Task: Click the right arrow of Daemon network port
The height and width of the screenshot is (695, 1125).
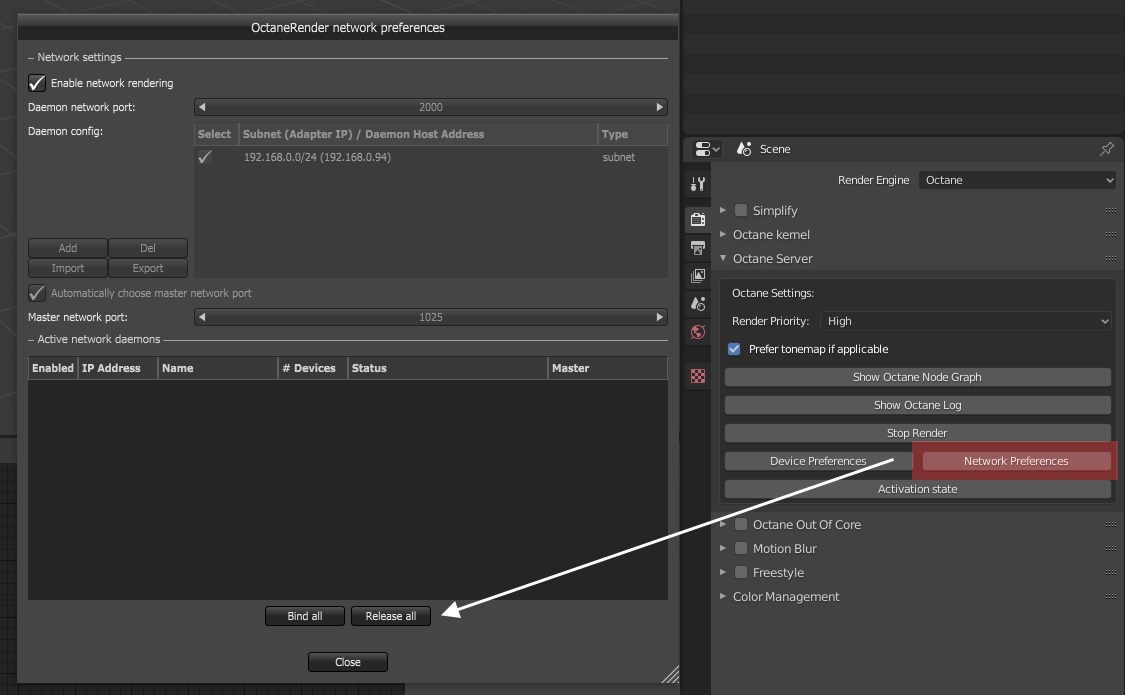Action: point(659,107)
